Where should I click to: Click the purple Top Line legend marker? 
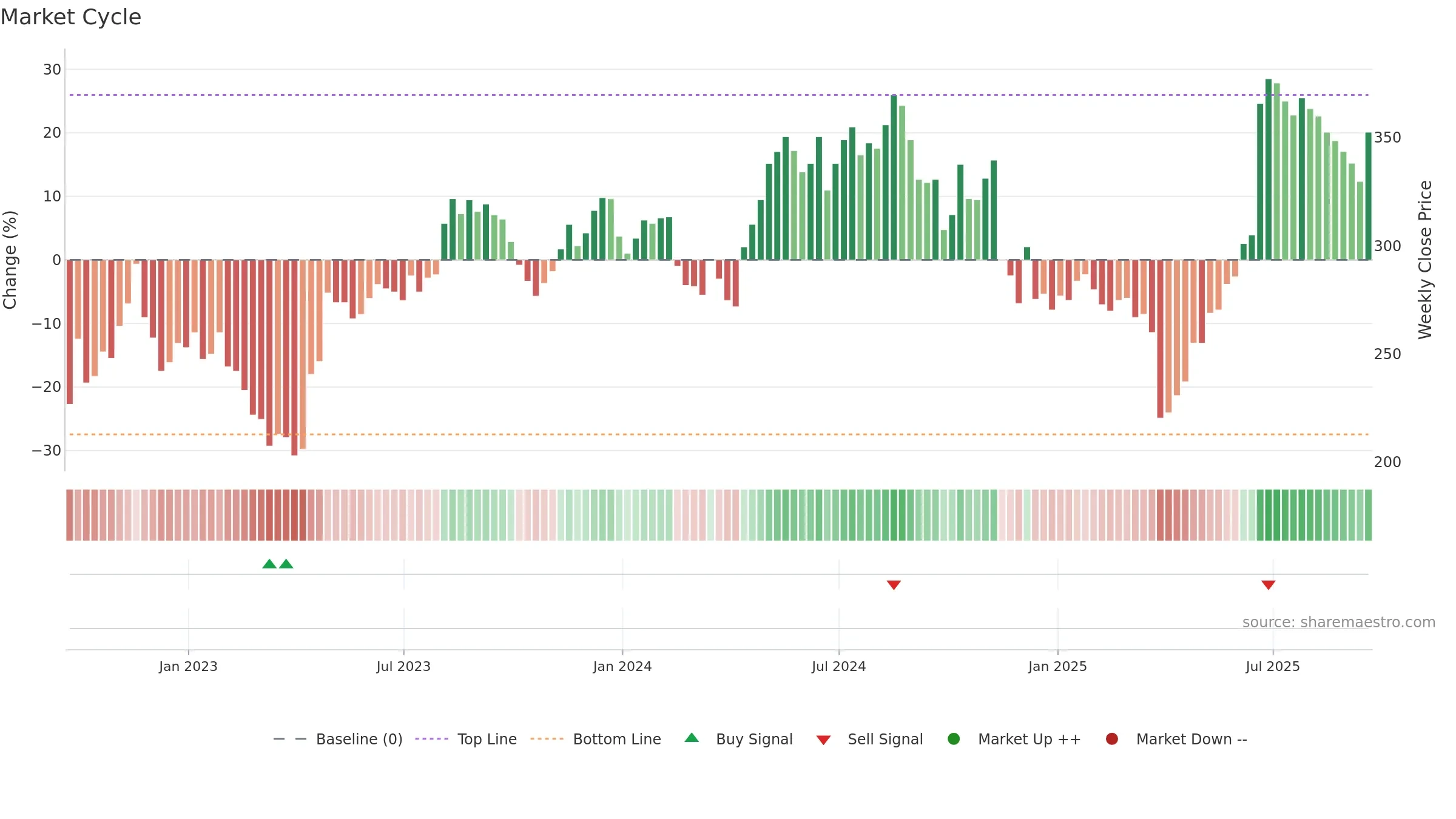[431, 739]
